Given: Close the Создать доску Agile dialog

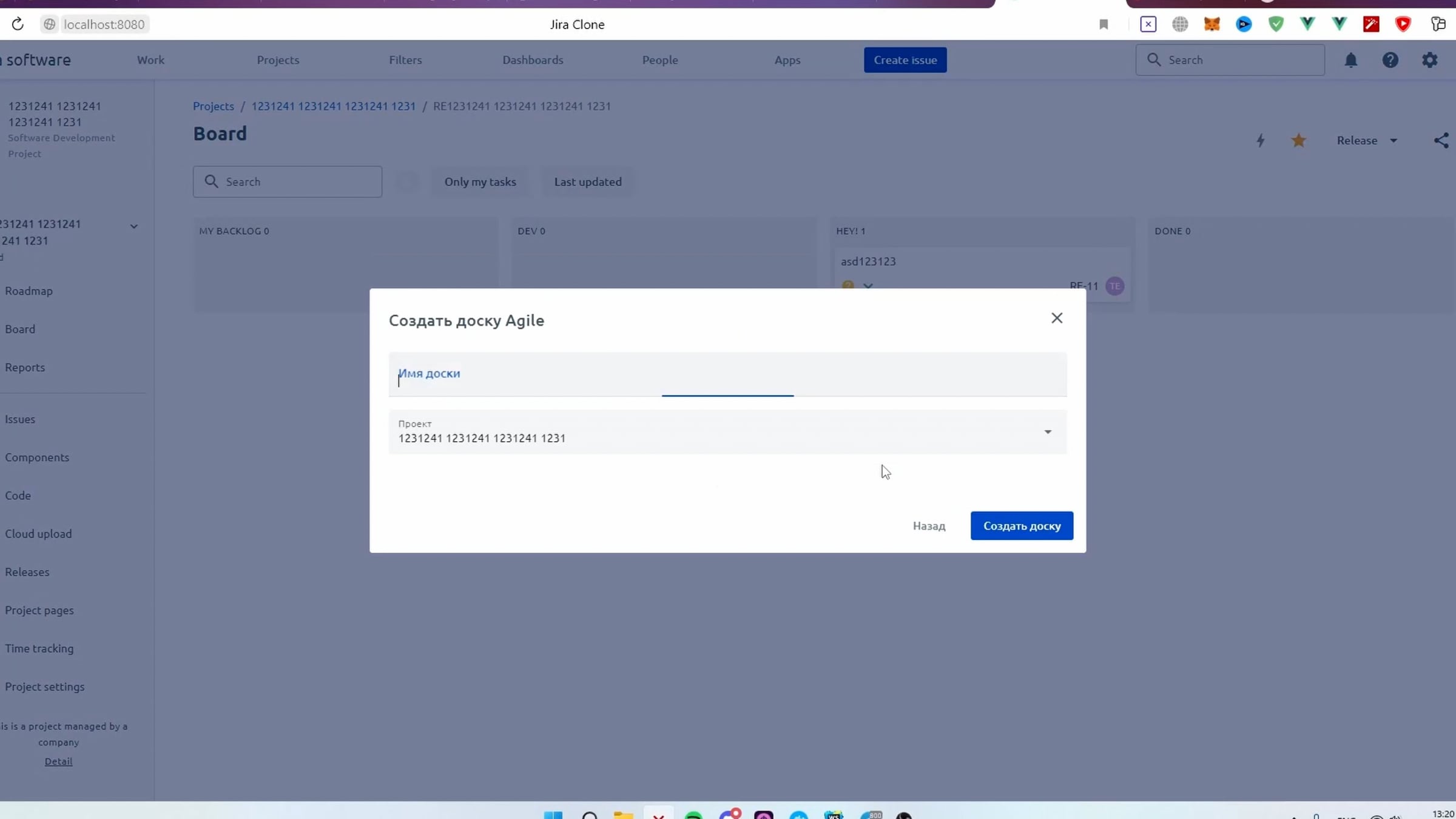Looking at the screenshot, I should (1057, 318).
